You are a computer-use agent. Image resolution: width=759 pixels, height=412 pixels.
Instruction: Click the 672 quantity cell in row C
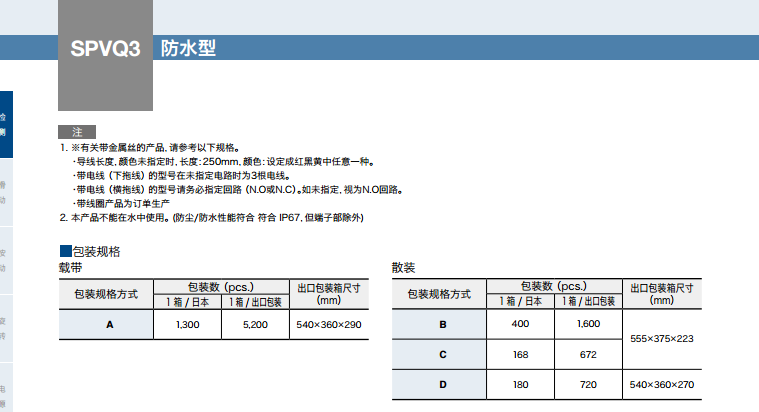pyautogui.click(x=588, y=354)
